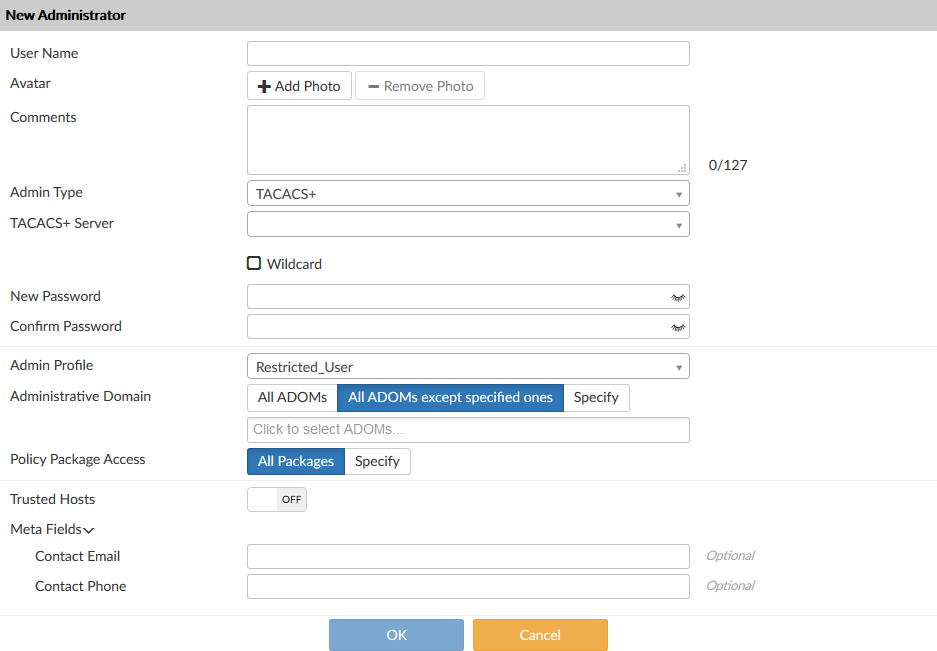937x651 pixels.
Task: Select Specify for Administrative Domain
Action: click(x=596, y=397)
